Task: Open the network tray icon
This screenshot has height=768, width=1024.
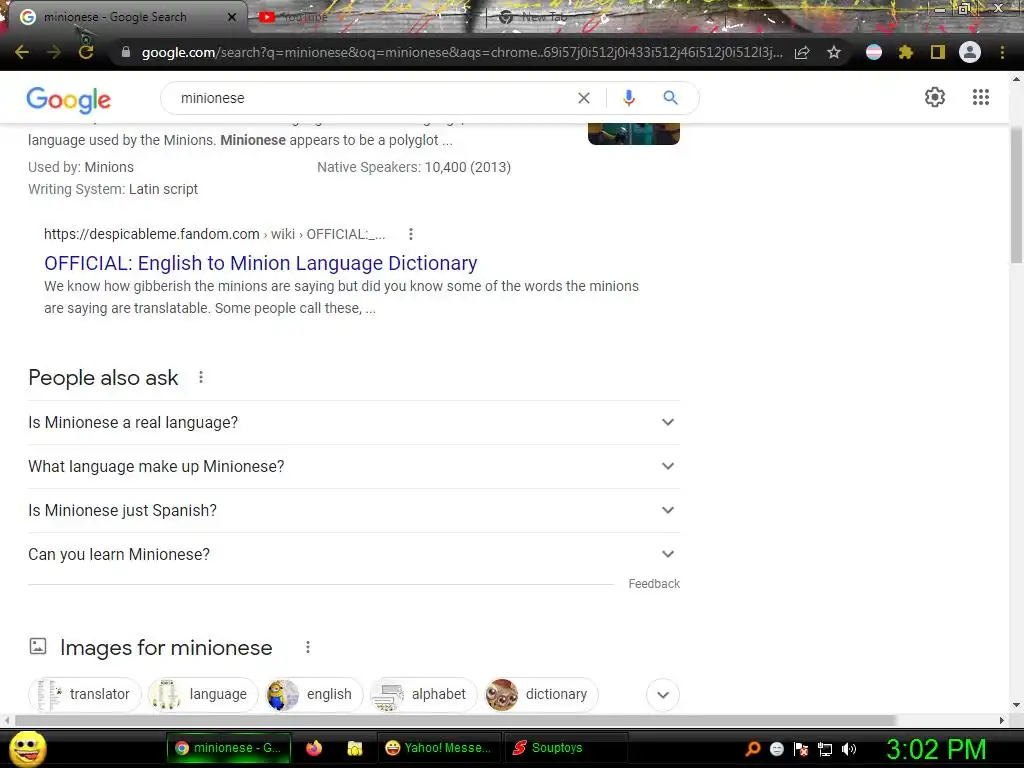Action: point(825,749)
